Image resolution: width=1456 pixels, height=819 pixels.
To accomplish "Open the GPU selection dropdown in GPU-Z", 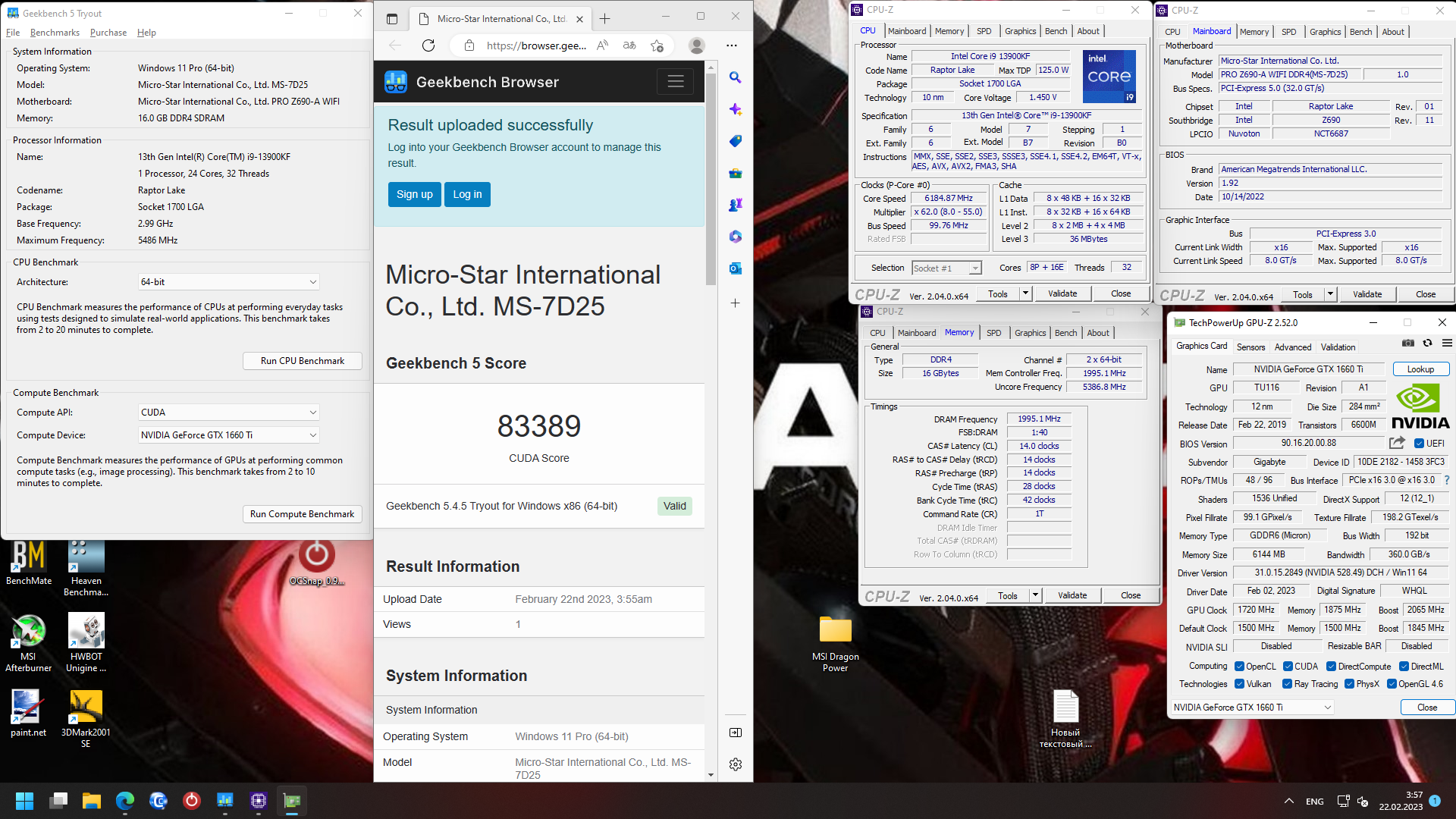I will point(1252,708).
